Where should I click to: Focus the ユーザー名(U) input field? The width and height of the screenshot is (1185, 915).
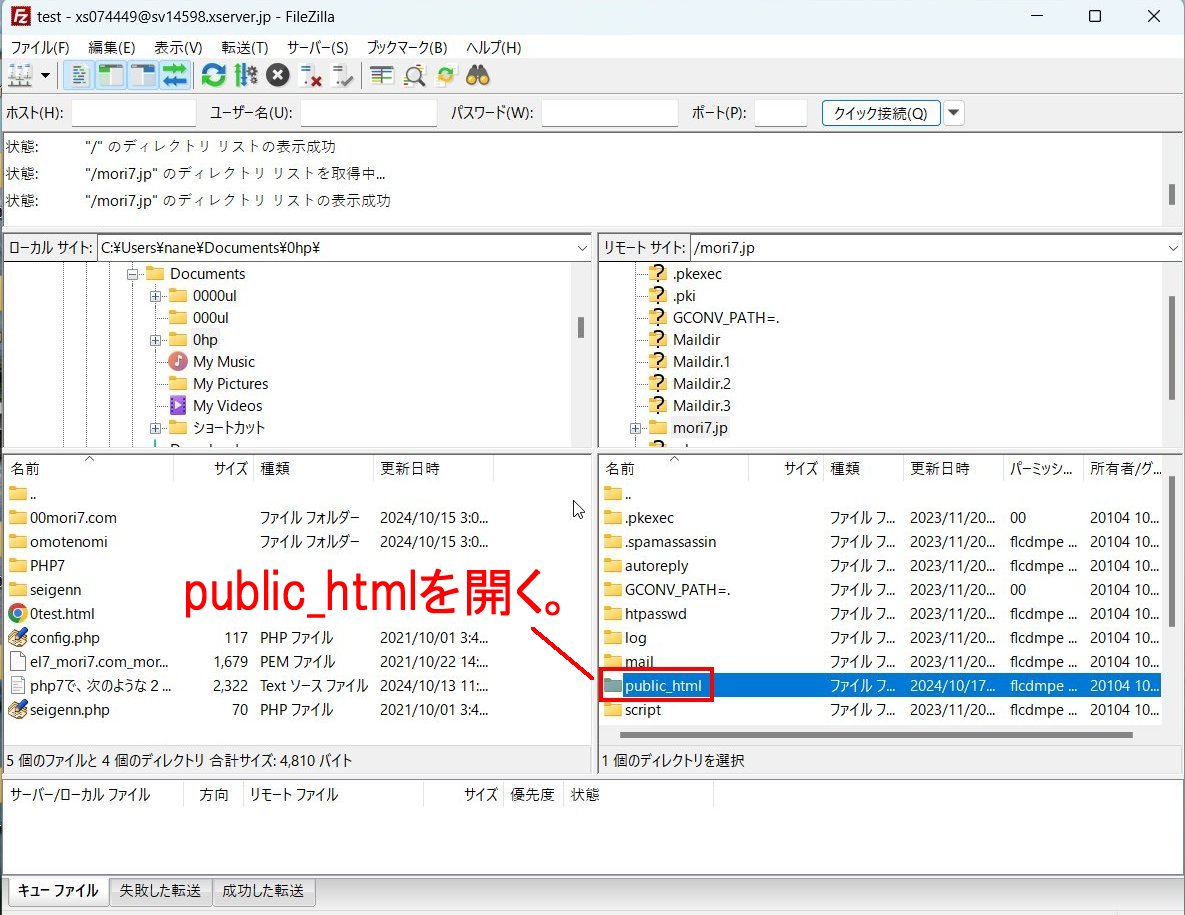369,113
